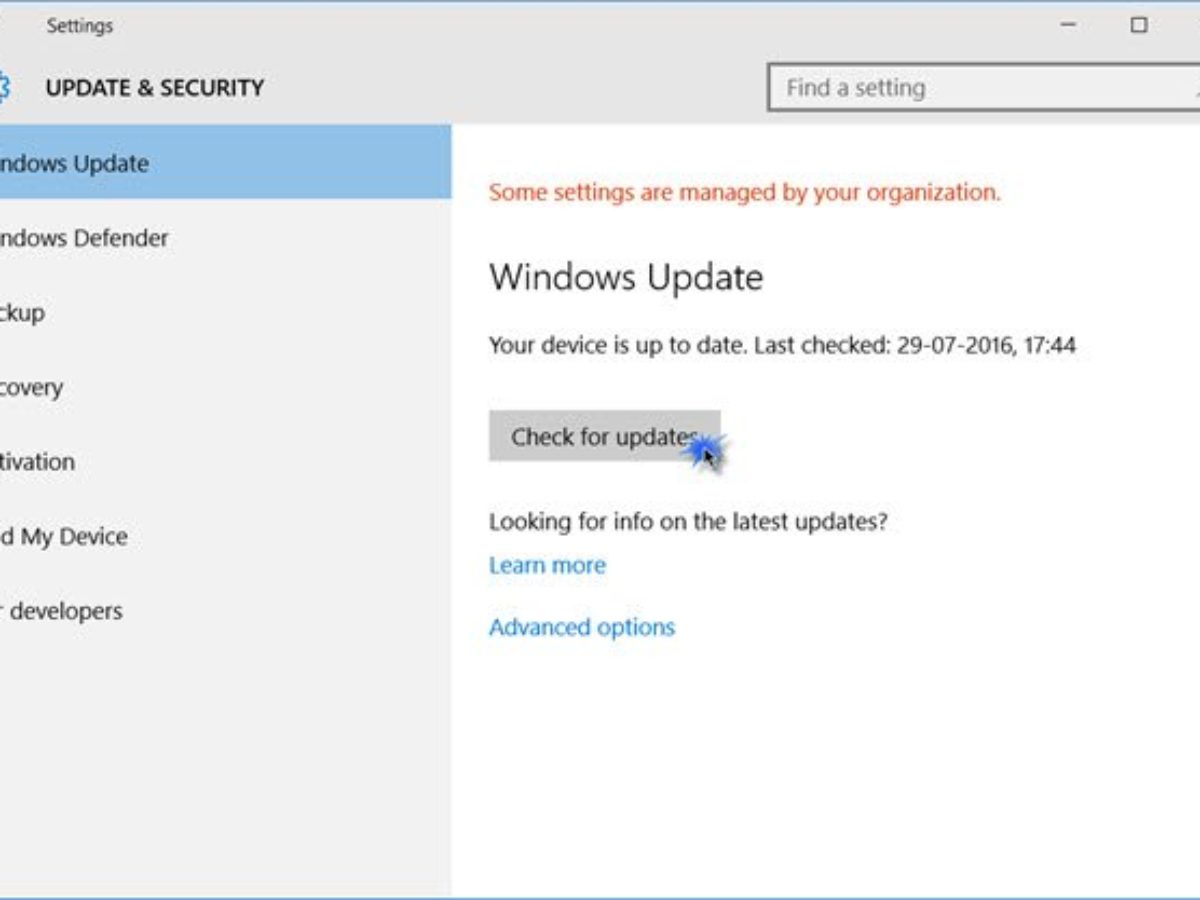Image resolution: width=1200 pixels, height=900 pixels.
Task: Open the For developers section
Action: [62, 611]
